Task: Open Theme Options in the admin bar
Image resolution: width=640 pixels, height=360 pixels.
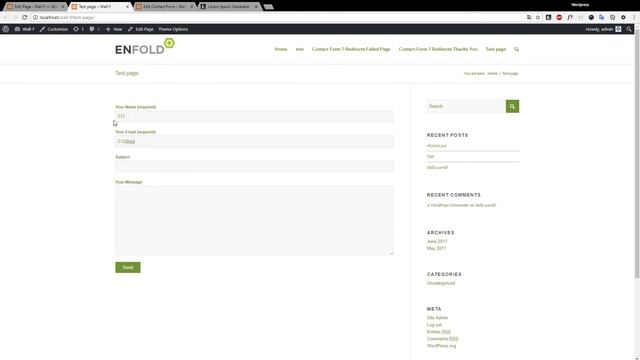Action: click(173, 29)
